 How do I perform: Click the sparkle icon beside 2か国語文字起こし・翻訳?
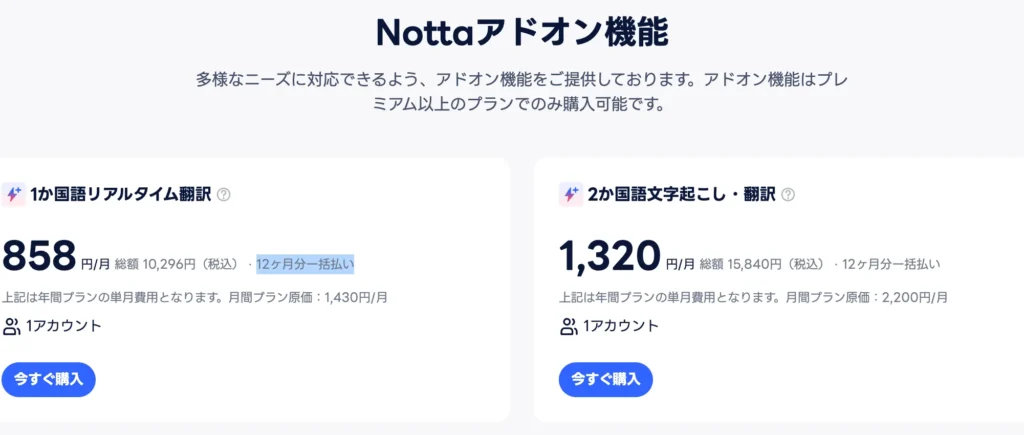coord(571,194)
